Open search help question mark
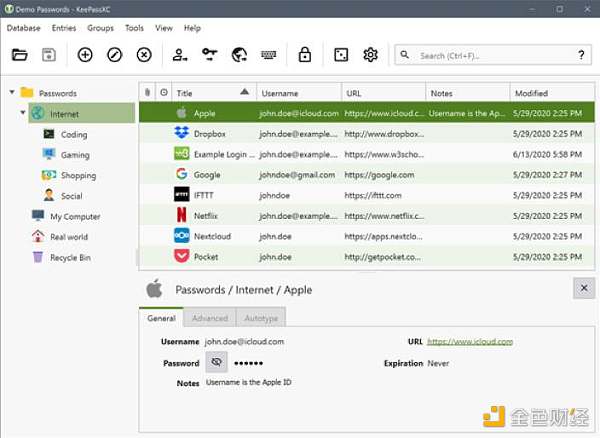 pos(581,55)
